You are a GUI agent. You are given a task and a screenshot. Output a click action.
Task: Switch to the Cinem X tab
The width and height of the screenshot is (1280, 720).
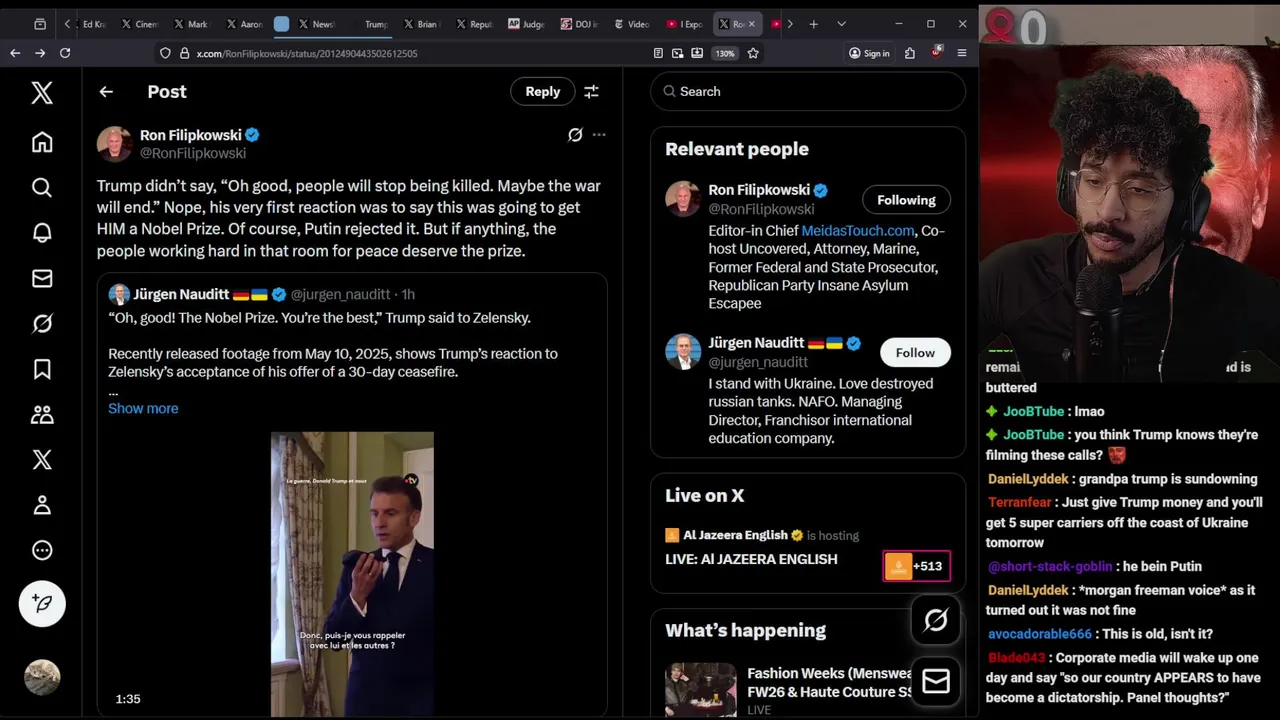point(139,24)
